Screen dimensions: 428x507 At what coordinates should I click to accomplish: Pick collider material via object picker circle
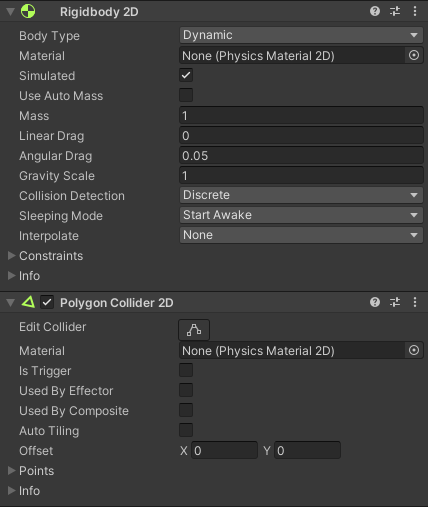tap(414, 350)
